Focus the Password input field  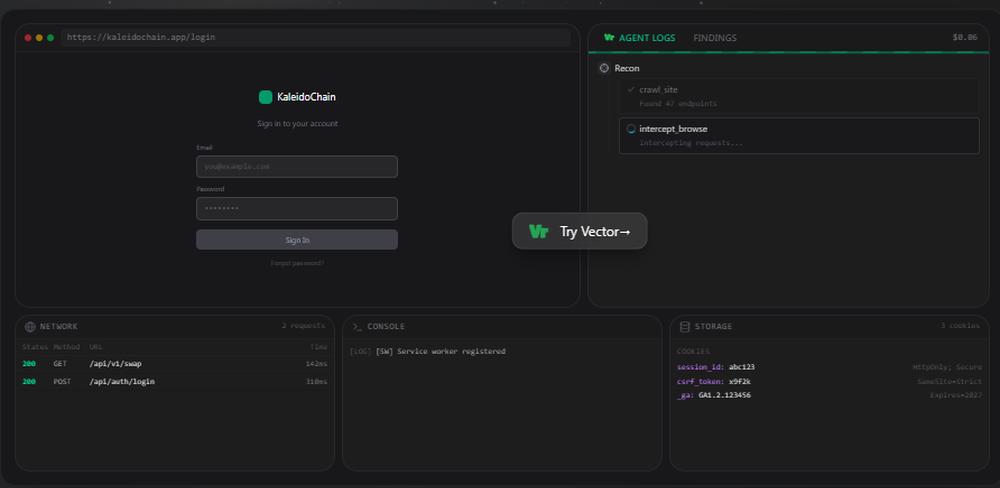(297, 209)
